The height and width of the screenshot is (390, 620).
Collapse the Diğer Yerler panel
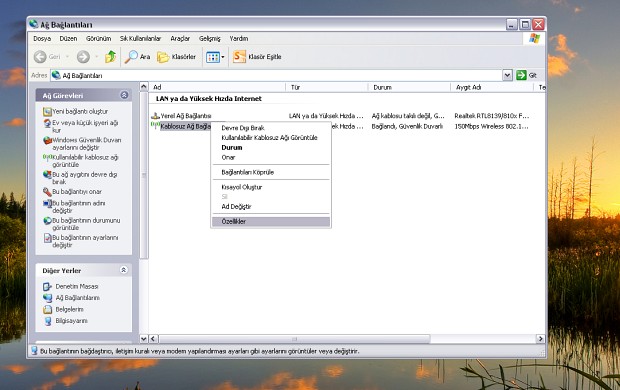(123, 270)
